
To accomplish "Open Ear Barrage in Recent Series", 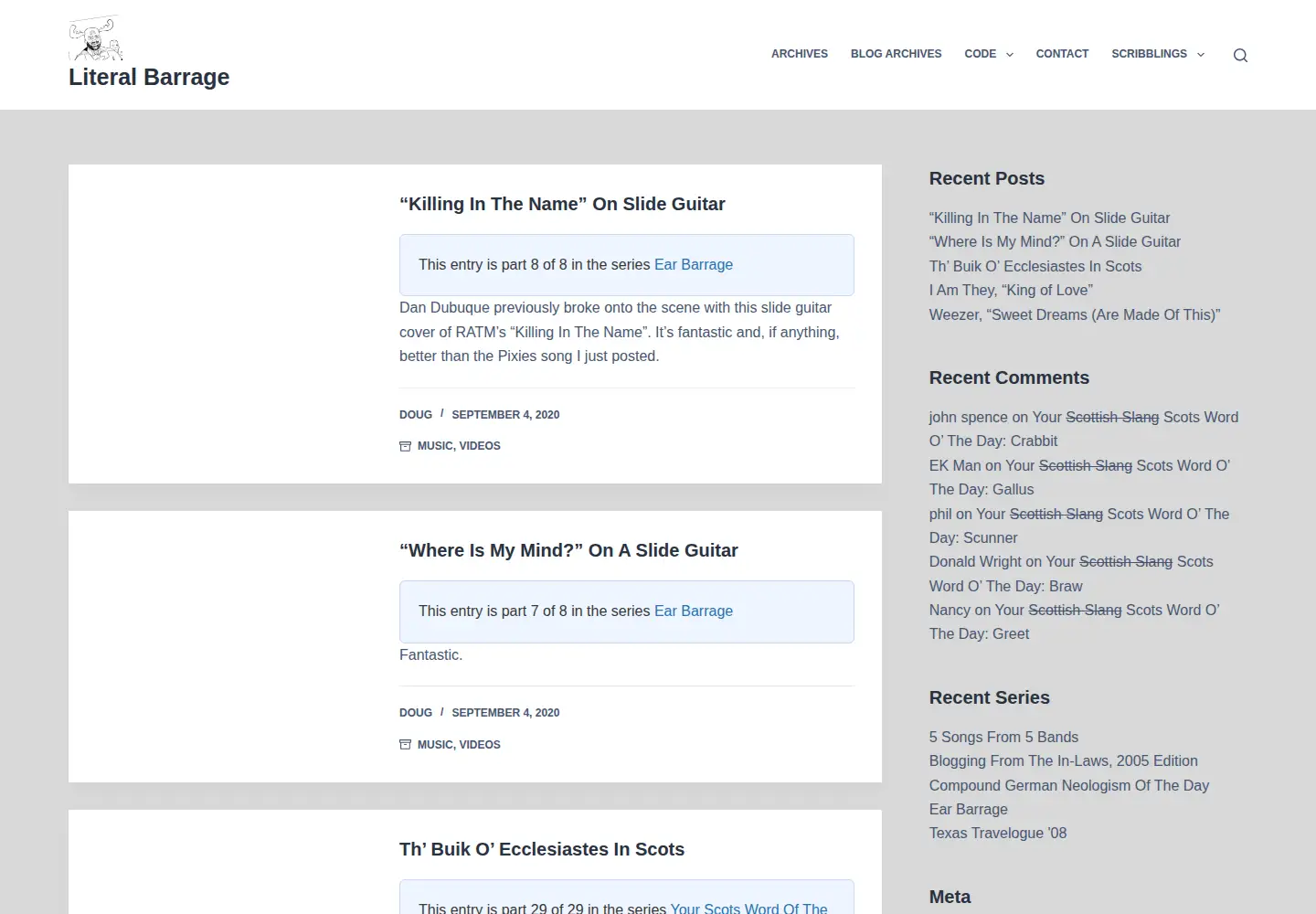I will 969,809.
